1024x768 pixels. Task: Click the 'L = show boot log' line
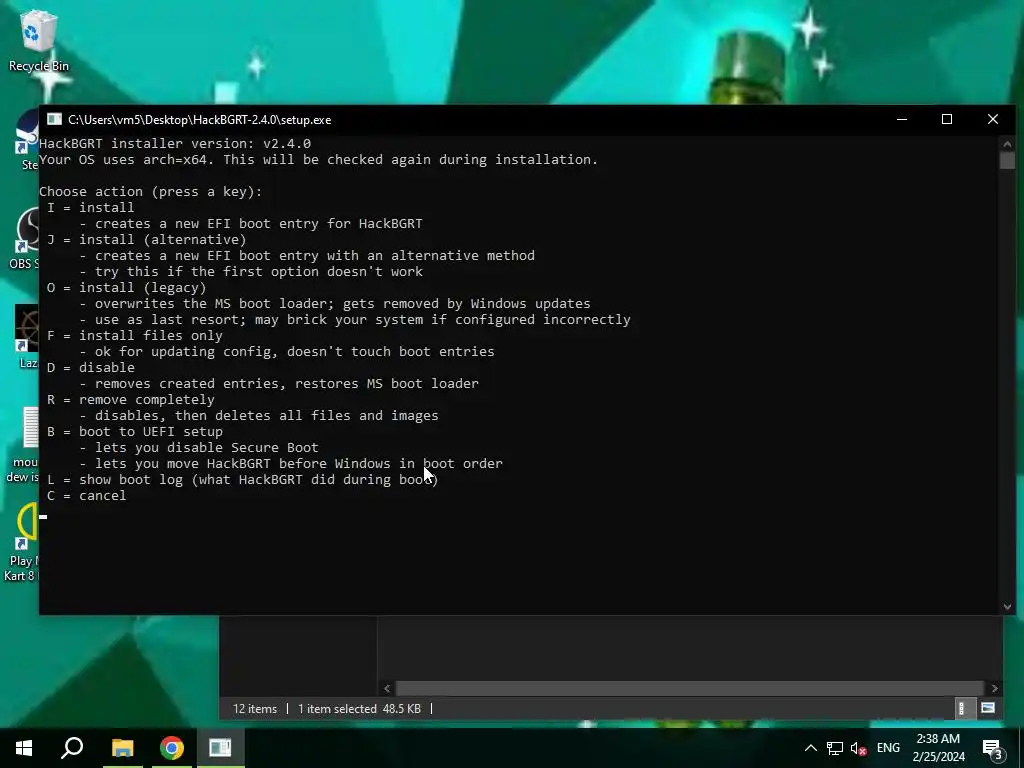click(242, 480)
